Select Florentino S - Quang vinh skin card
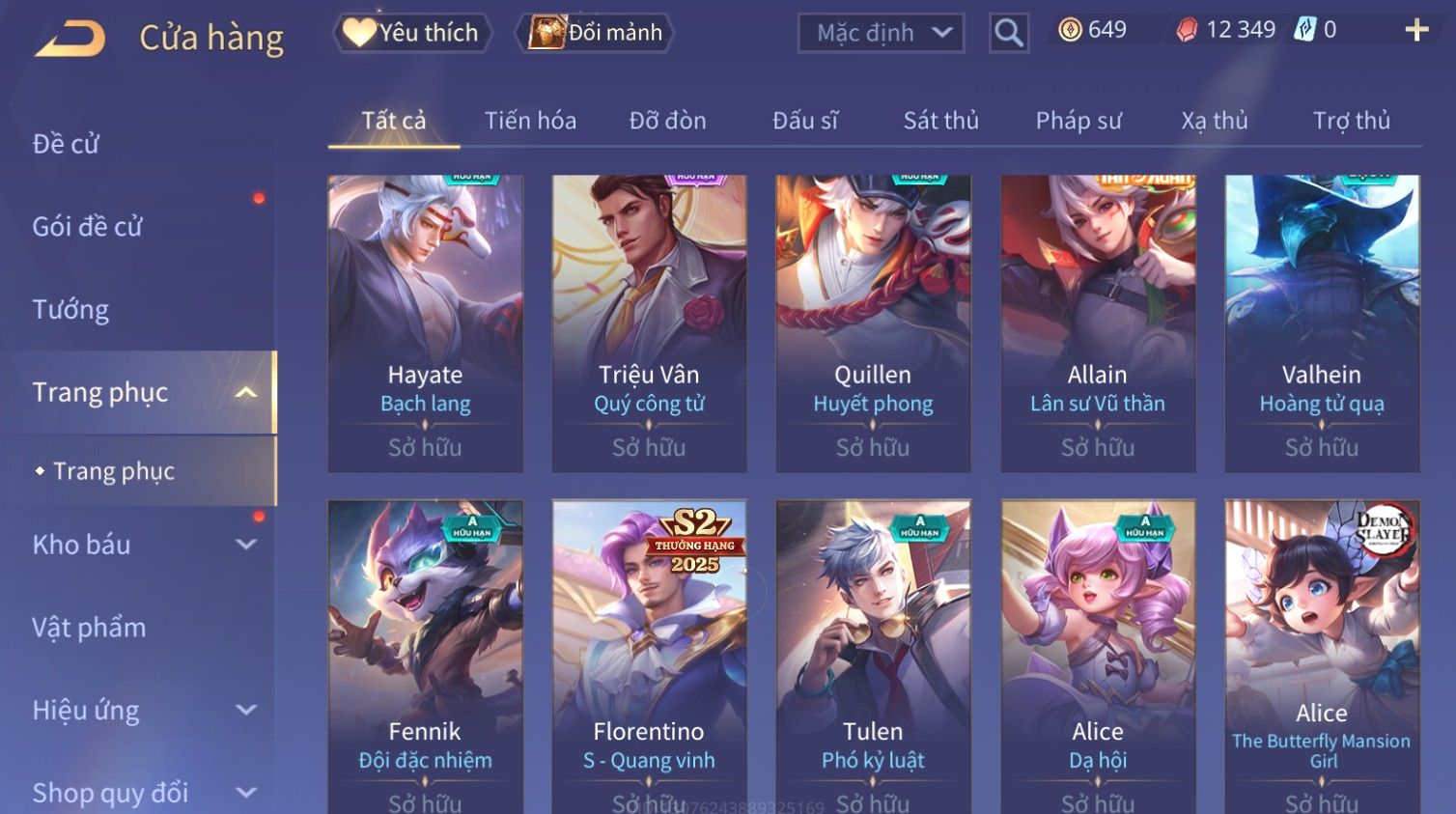 649,657
